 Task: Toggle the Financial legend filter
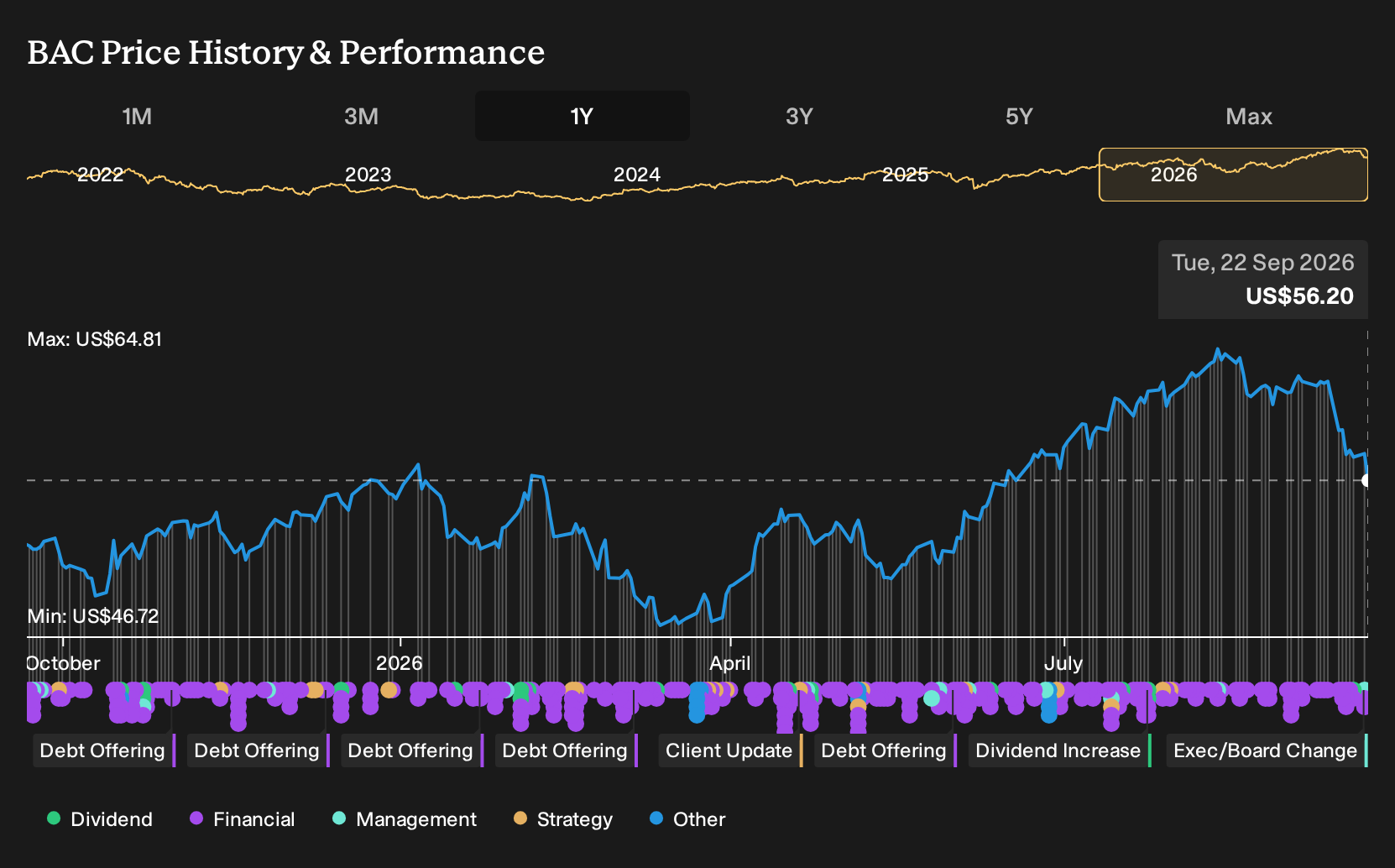tap(243, 819)
